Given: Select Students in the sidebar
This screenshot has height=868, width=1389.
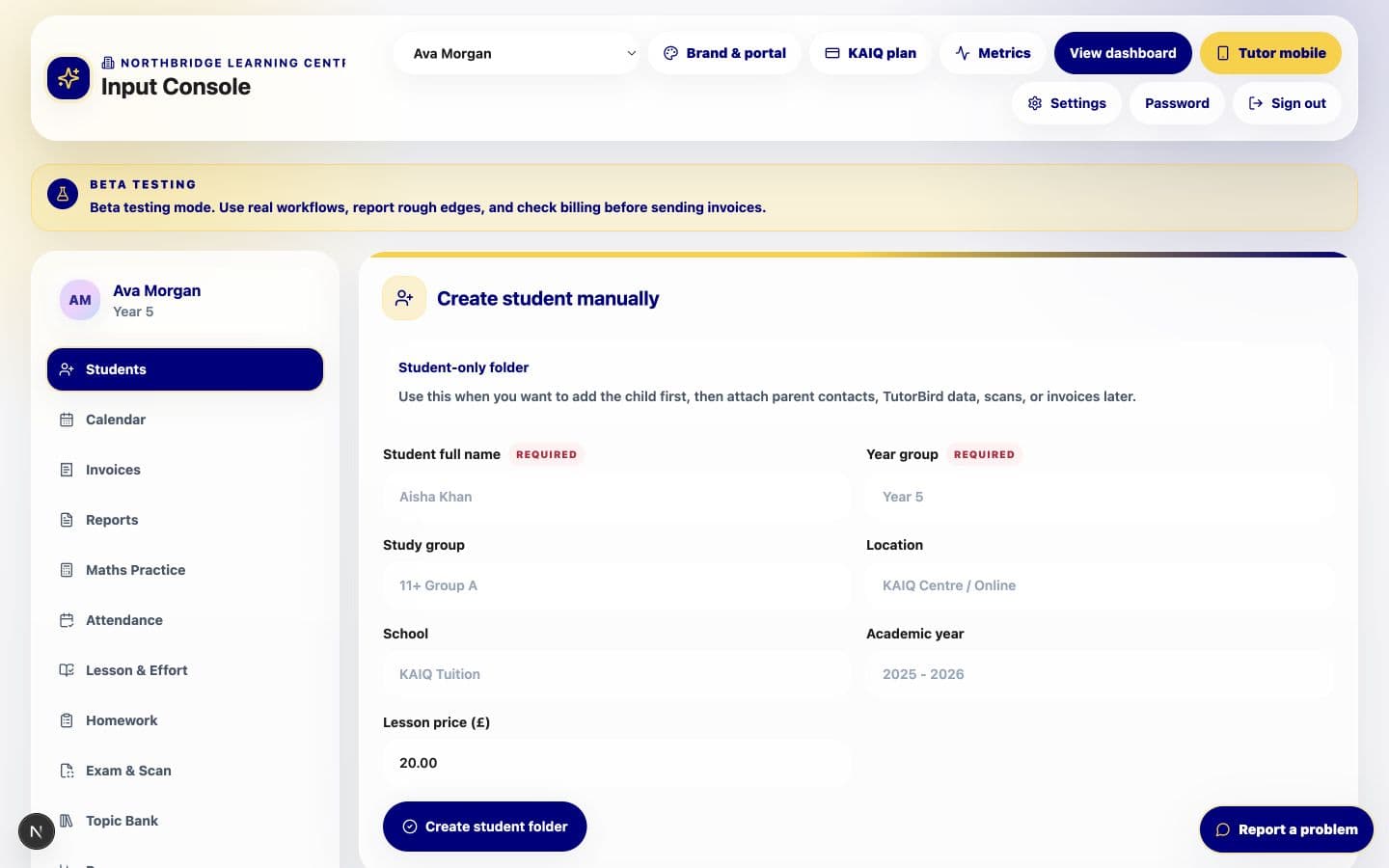Looking at the screenshot, I should [x=185, y=369].
